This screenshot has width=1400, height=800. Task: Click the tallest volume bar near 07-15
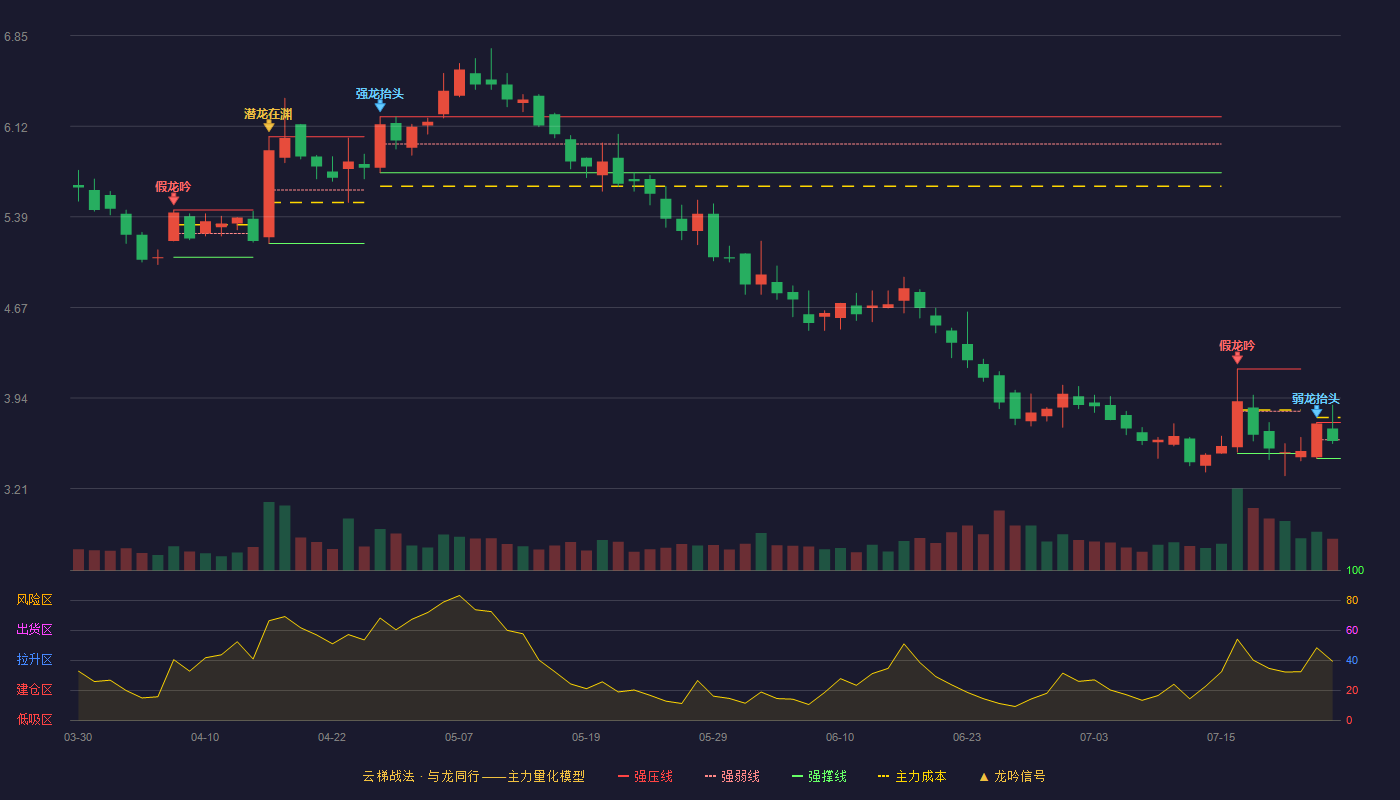1237,529
